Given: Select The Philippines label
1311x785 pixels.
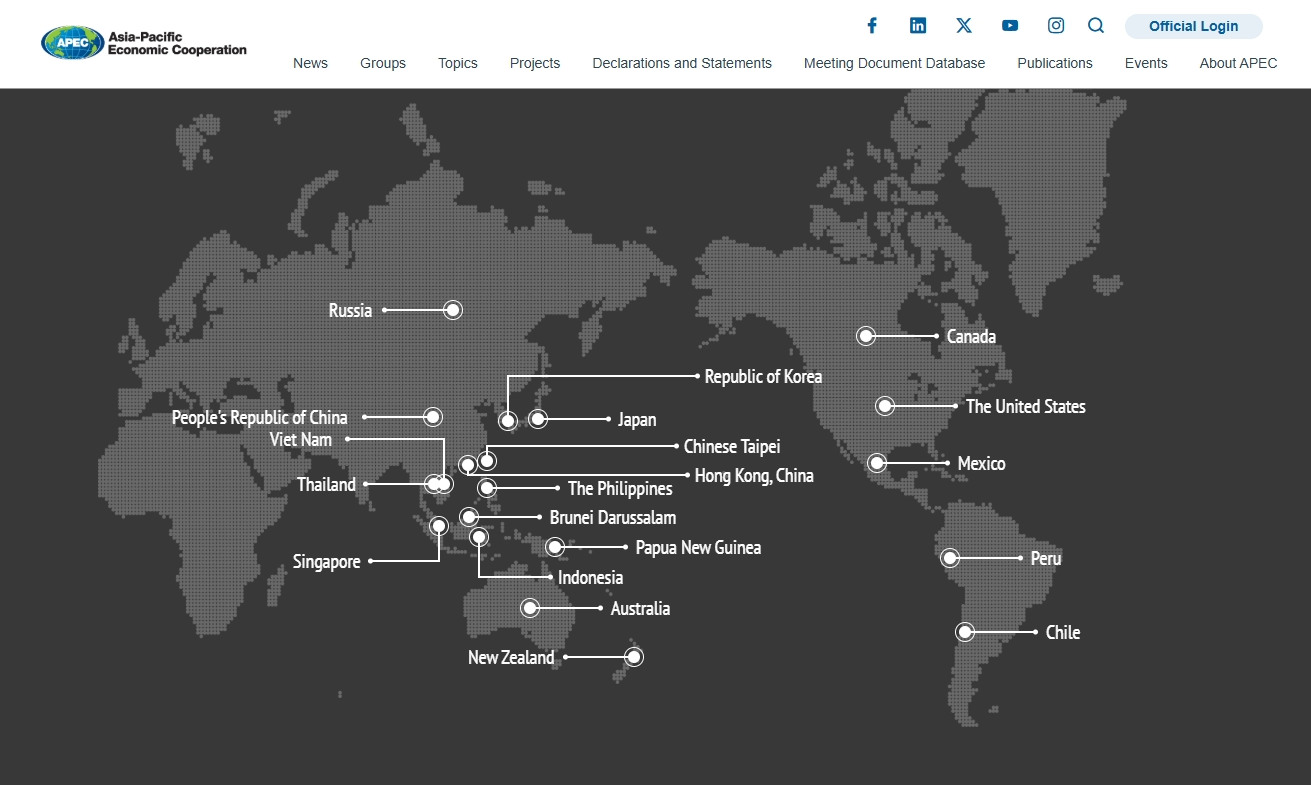Looking at the screenshot, I should pos(620,489).
